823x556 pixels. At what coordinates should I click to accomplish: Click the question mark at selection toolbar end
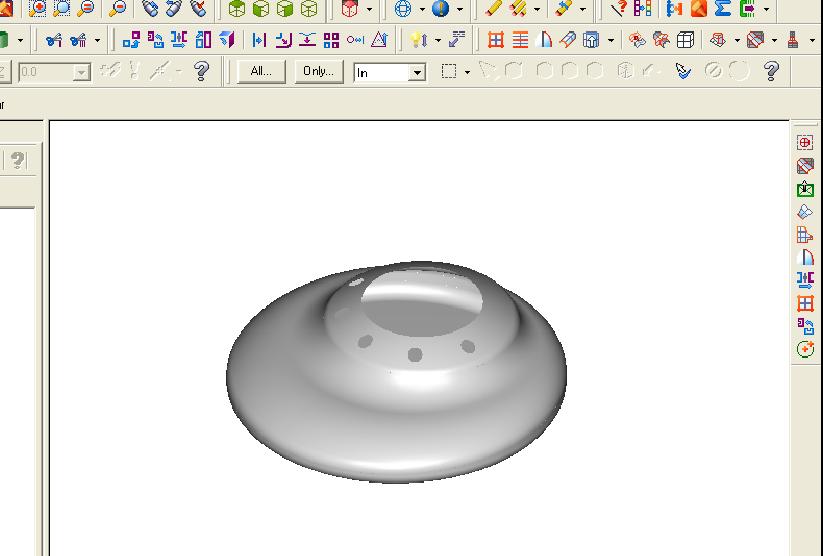point(771,71)
